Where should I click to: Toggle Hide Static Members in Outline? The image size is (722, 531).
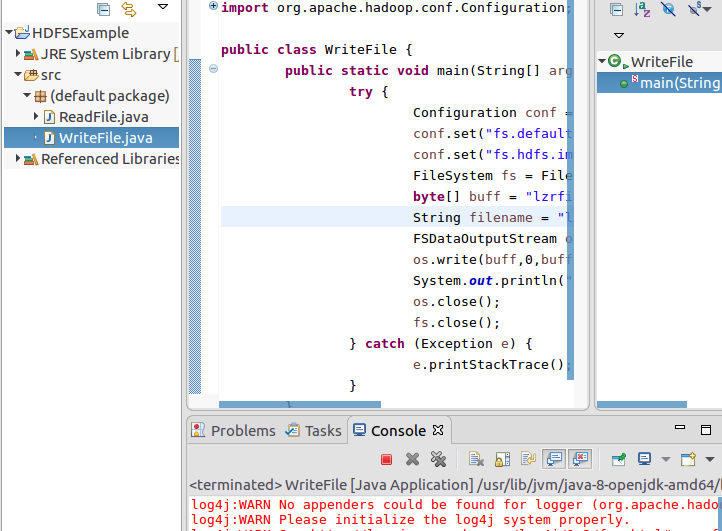pos(695,9)
